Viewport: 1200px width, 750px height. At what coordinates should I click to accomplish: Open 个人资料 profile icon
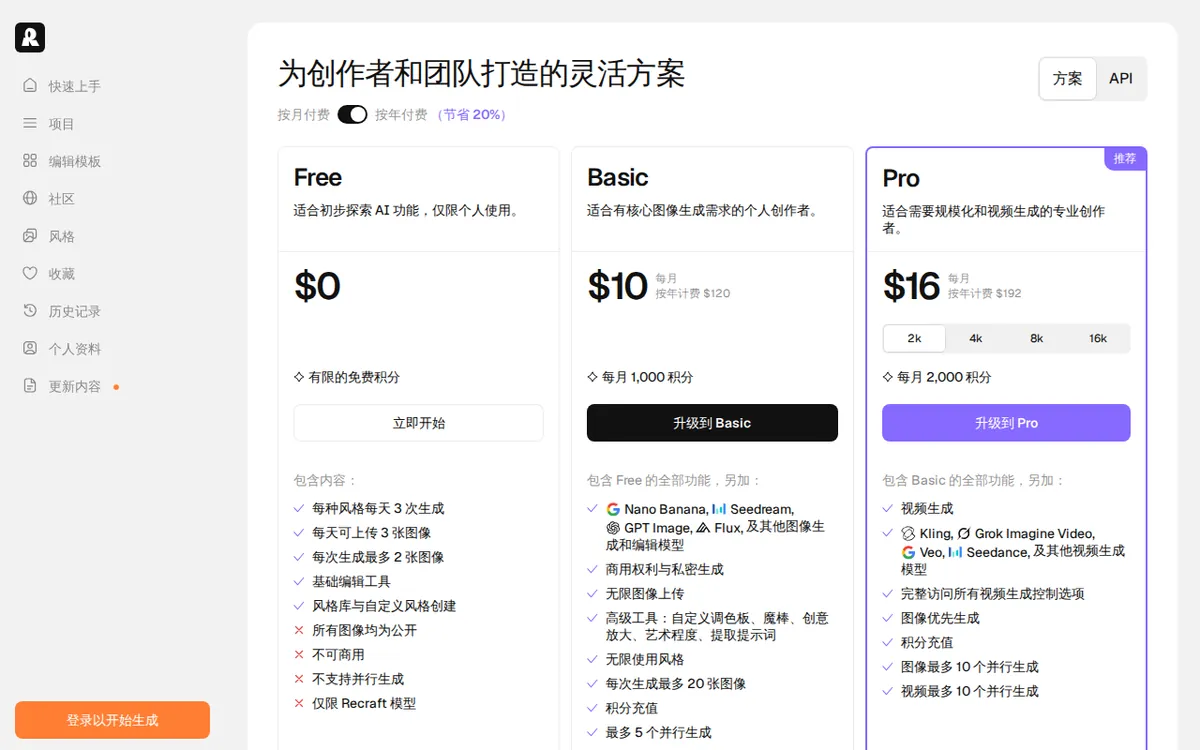coord(30,349)
